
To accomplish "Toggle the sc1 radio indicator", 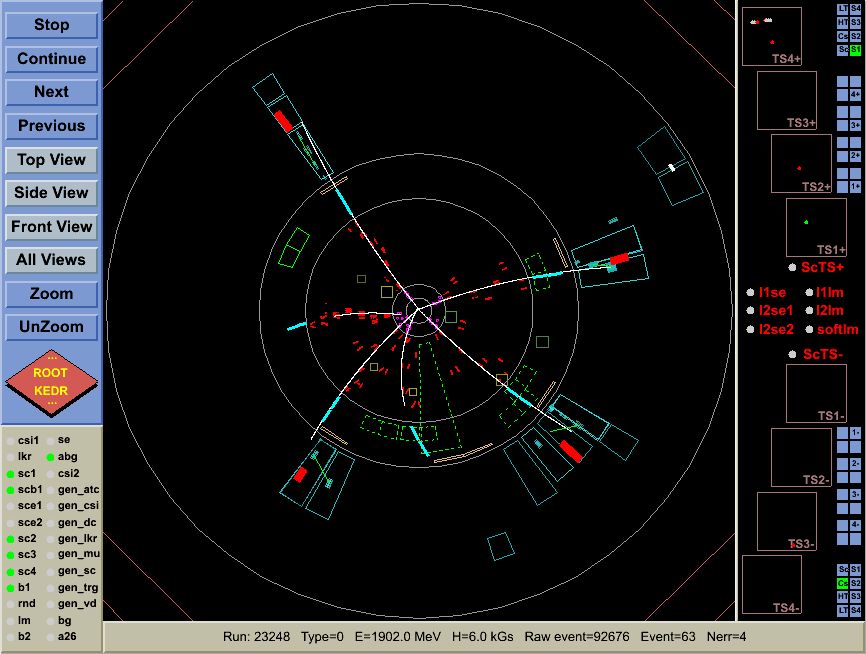I will point(10,473).
